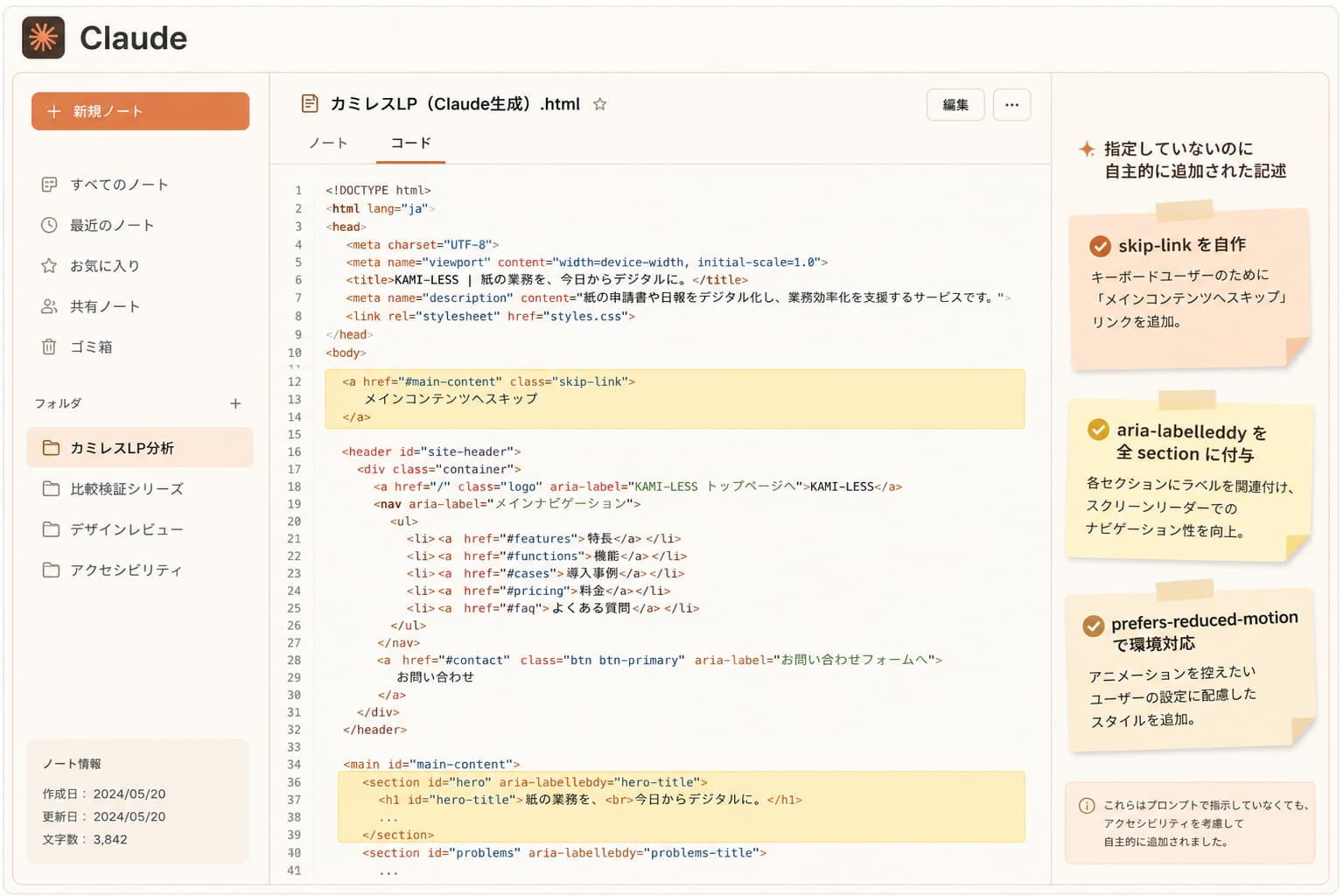
Task: Click the star icon beside お気に入り
Action: click(49, 265)
